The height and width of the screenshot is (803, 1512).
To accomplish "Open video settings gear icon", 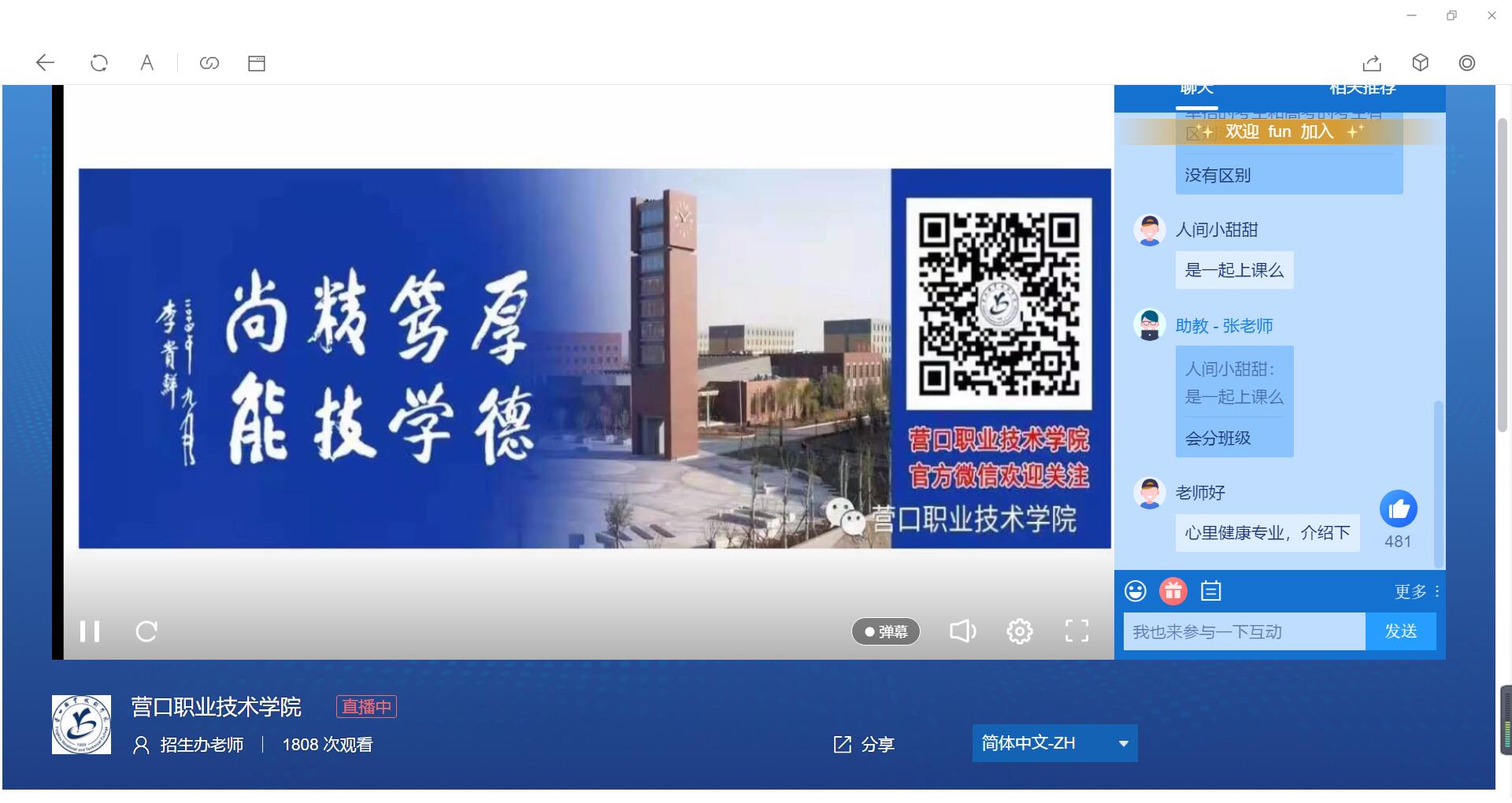I will coord(1020,631).
